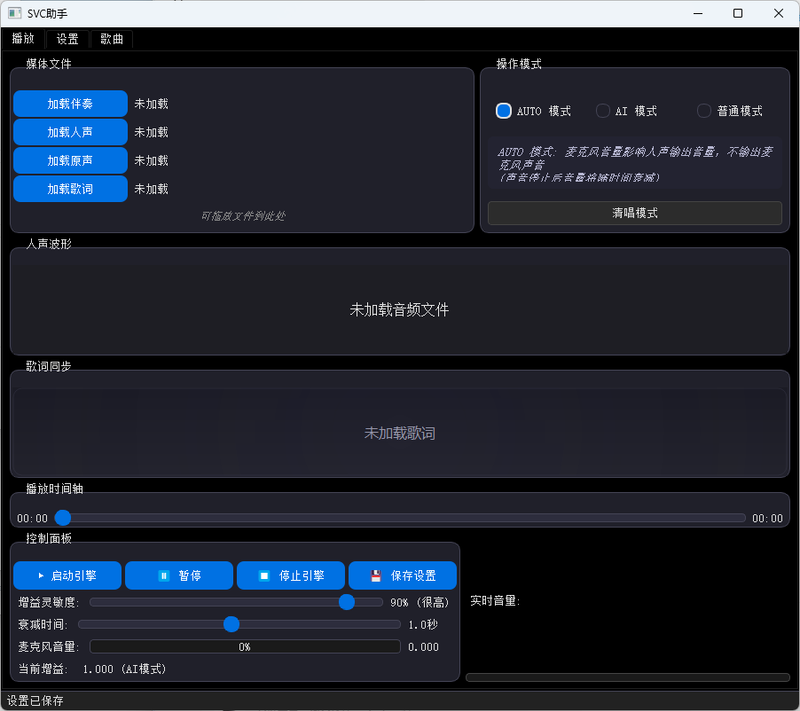800x711 pixels.
Task: Click the end time 00:00 label right of the timeline
Action: [x=767, y=518]
